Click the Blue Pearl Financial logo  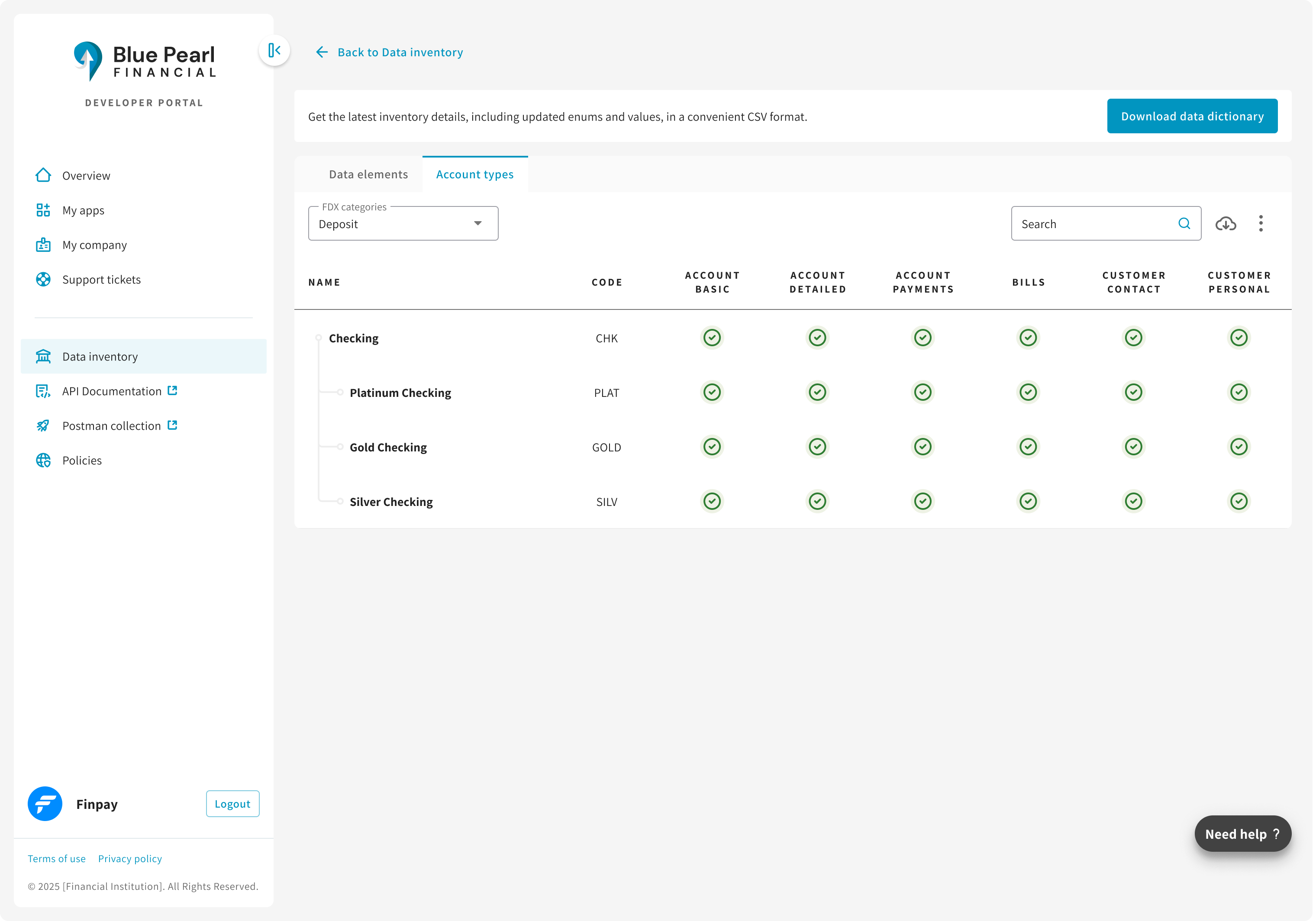(x=145, y=61)
